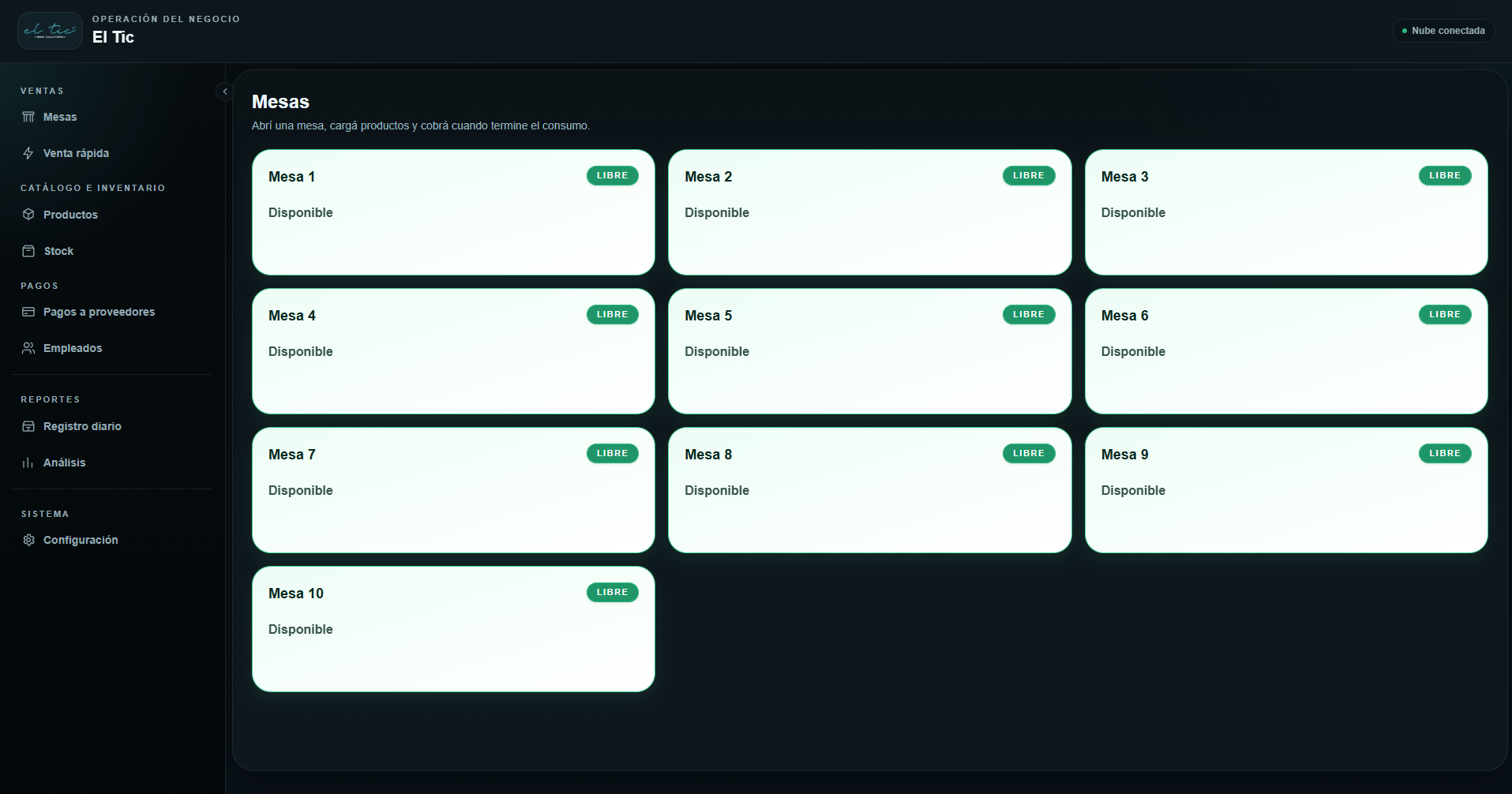Click the El Tic business name
Viewport: 1512px width, 794px height.
pos(113,37)
